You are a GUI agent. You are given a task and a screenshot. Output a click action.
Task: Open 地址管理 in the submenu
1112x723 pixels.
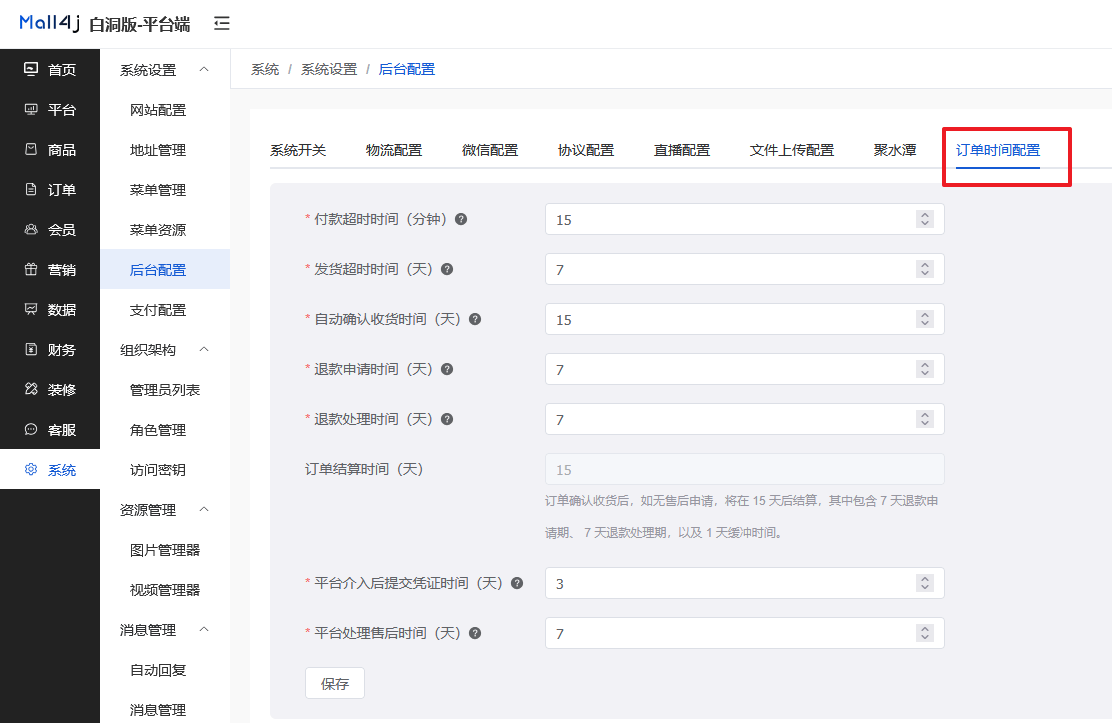pyautogui.click(x=157, y=150)
